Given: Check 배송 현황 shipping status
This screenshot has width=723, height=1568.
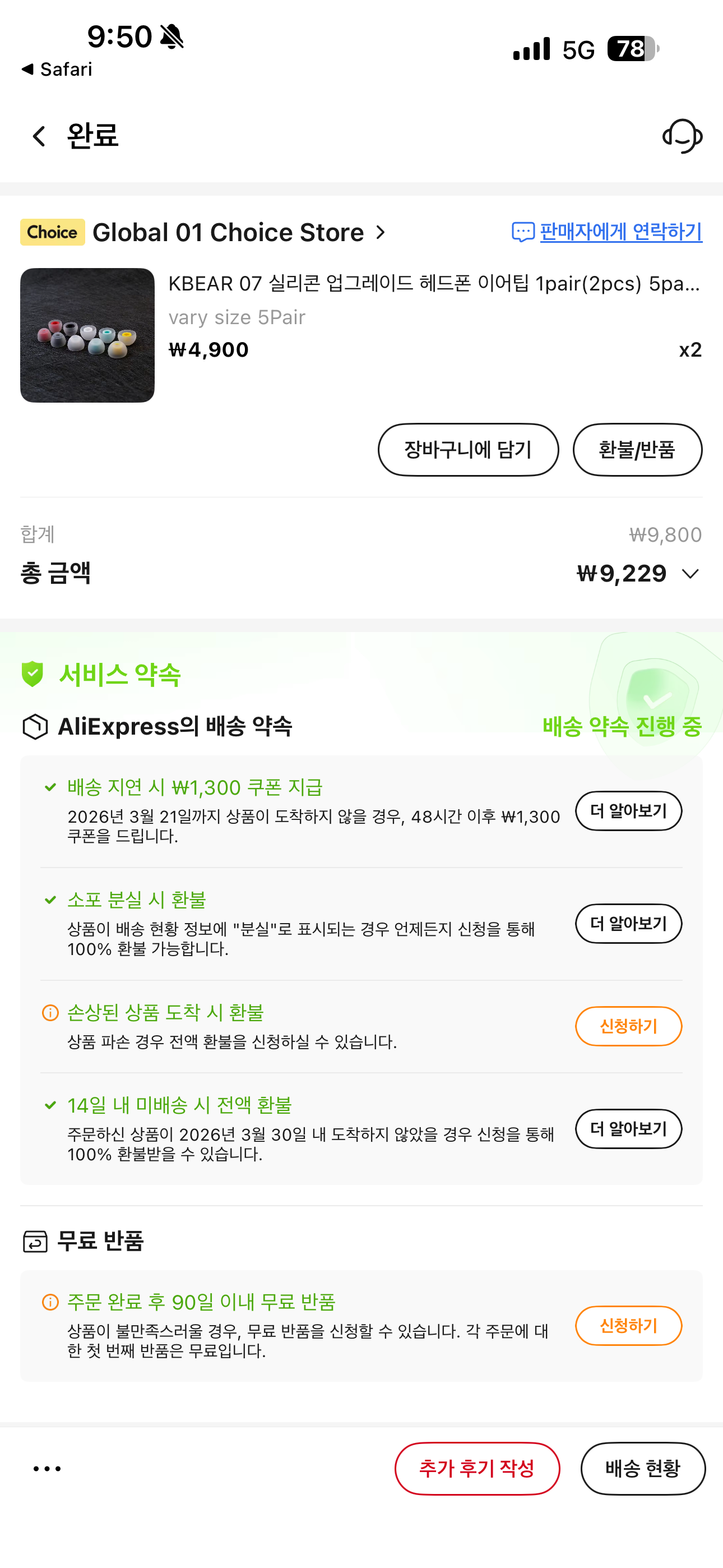Looking at the screenshot, I should pyautogui.click(x=643, y=1468).
